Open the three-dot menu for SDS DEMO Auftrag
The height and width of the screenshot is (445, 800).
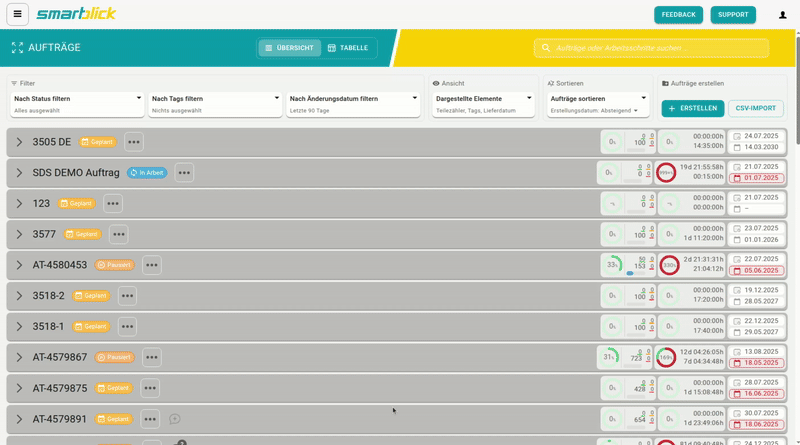184,173
